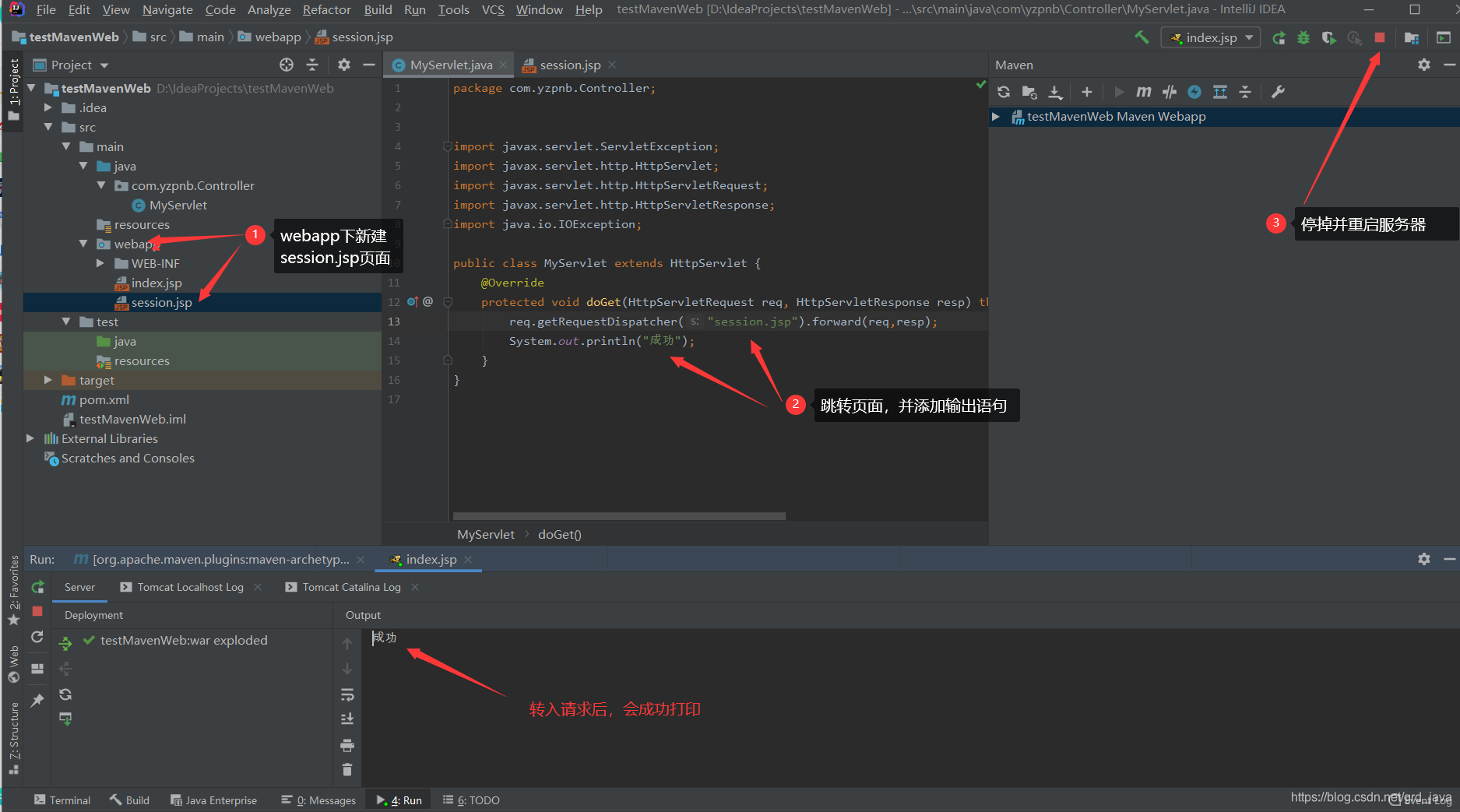The height and width of the screenshot is (812, 1460).
Task: Click the editor horizontal scrollbar
Action: pos(619,515)
